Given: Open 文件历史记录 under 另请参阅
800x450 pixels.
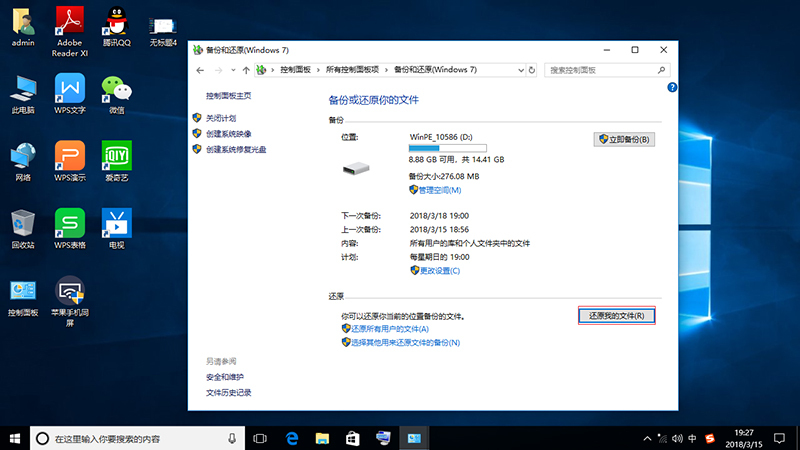Looking at the screenshot, I should tap(229, 392).
